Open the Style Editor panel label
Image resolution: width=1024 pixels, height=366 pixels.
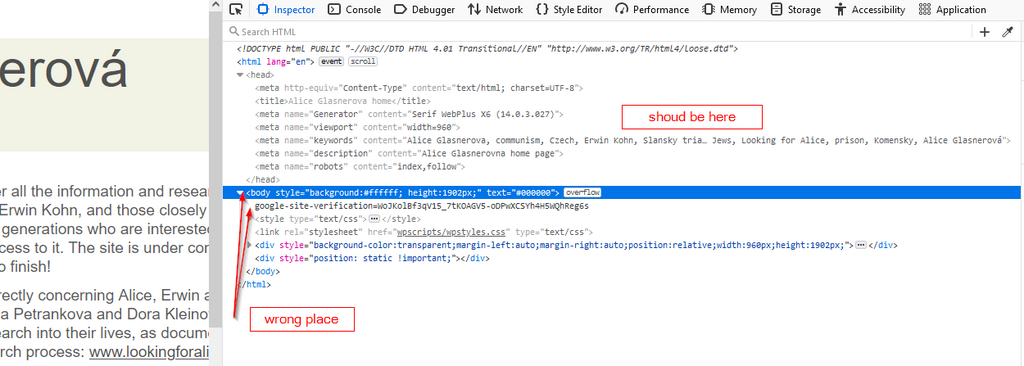pos(578,10)
